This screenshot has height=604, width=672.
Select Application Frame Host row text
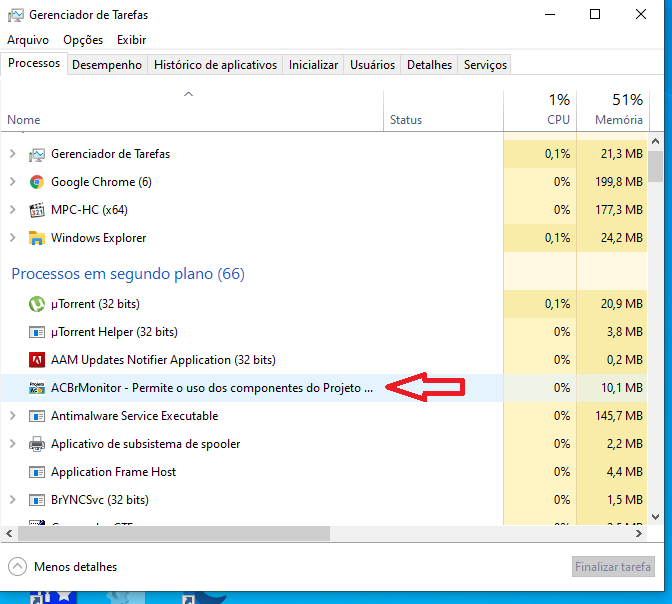click(113, 472)
